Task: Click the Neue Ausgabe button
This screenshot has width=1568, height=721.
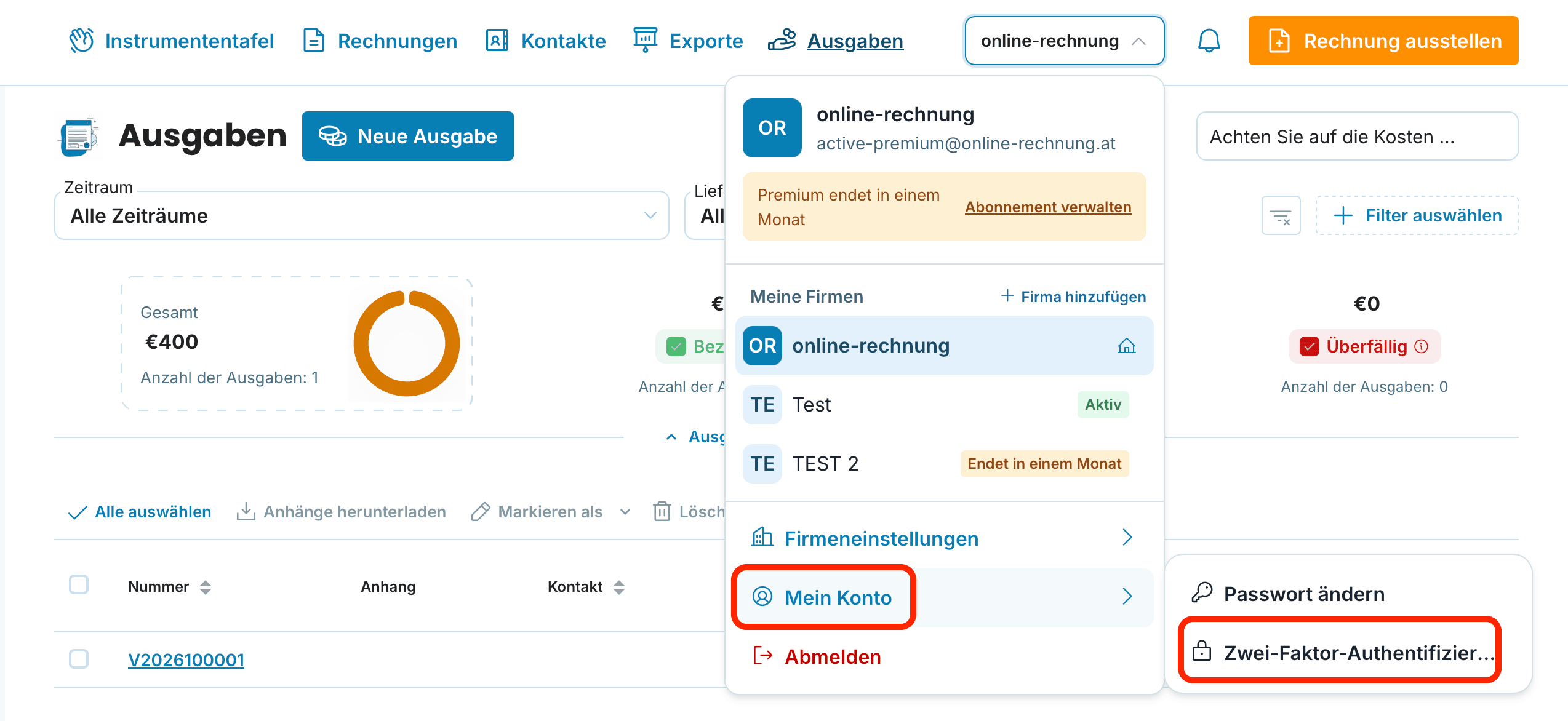Action: pos(408,136)
